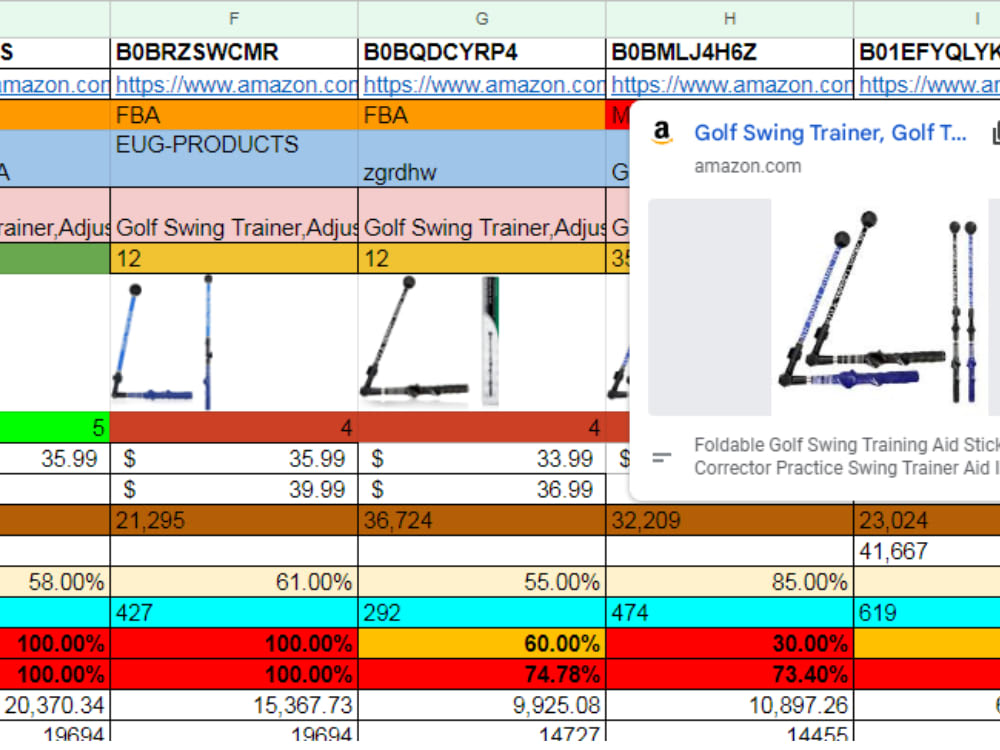Select the 23,024 rank cell
Image resolution: width=1000 pixels, height=750 pixels.
coord(927,520)
